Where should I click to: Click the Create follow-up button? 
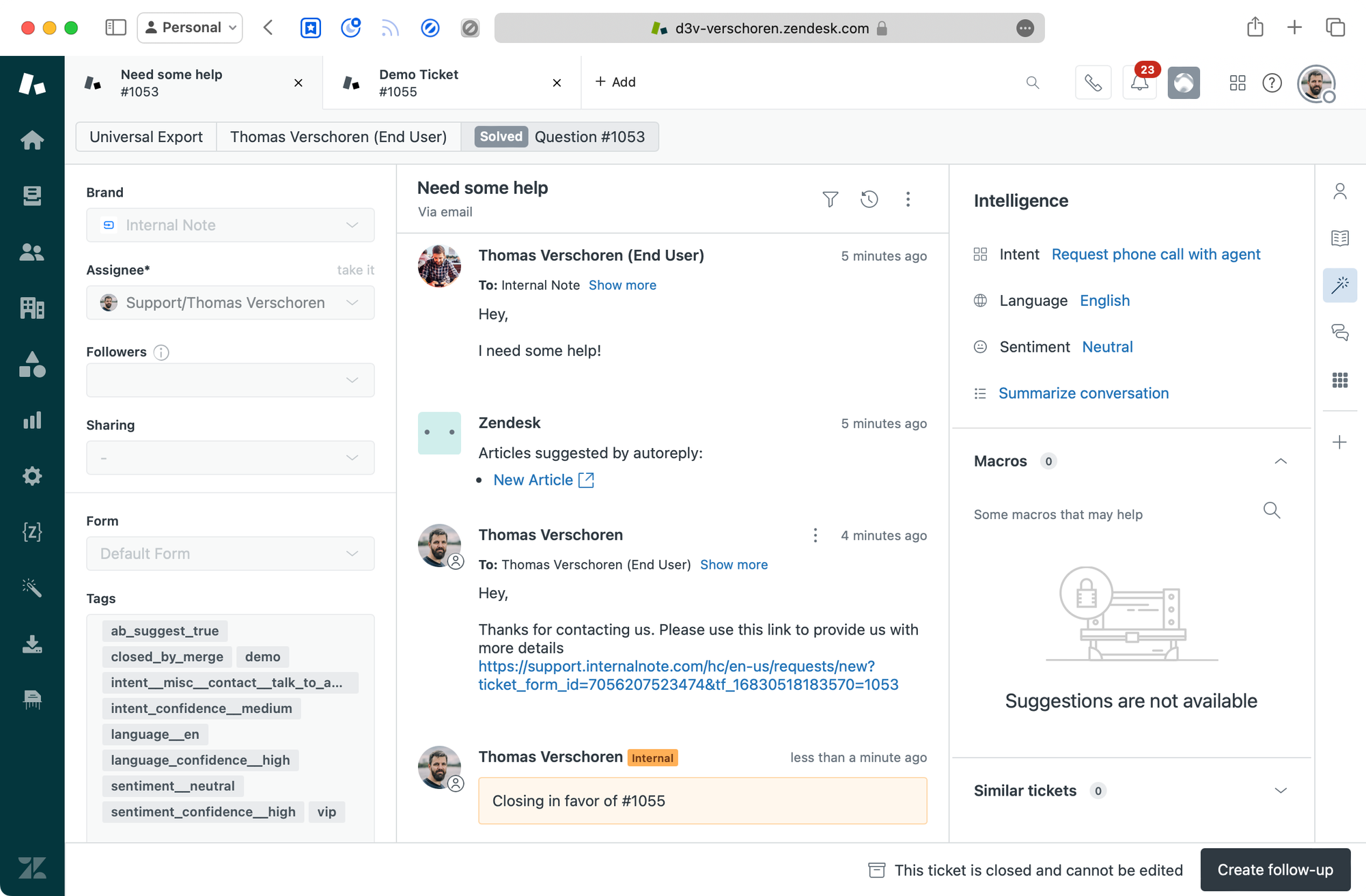point(1275,869)
